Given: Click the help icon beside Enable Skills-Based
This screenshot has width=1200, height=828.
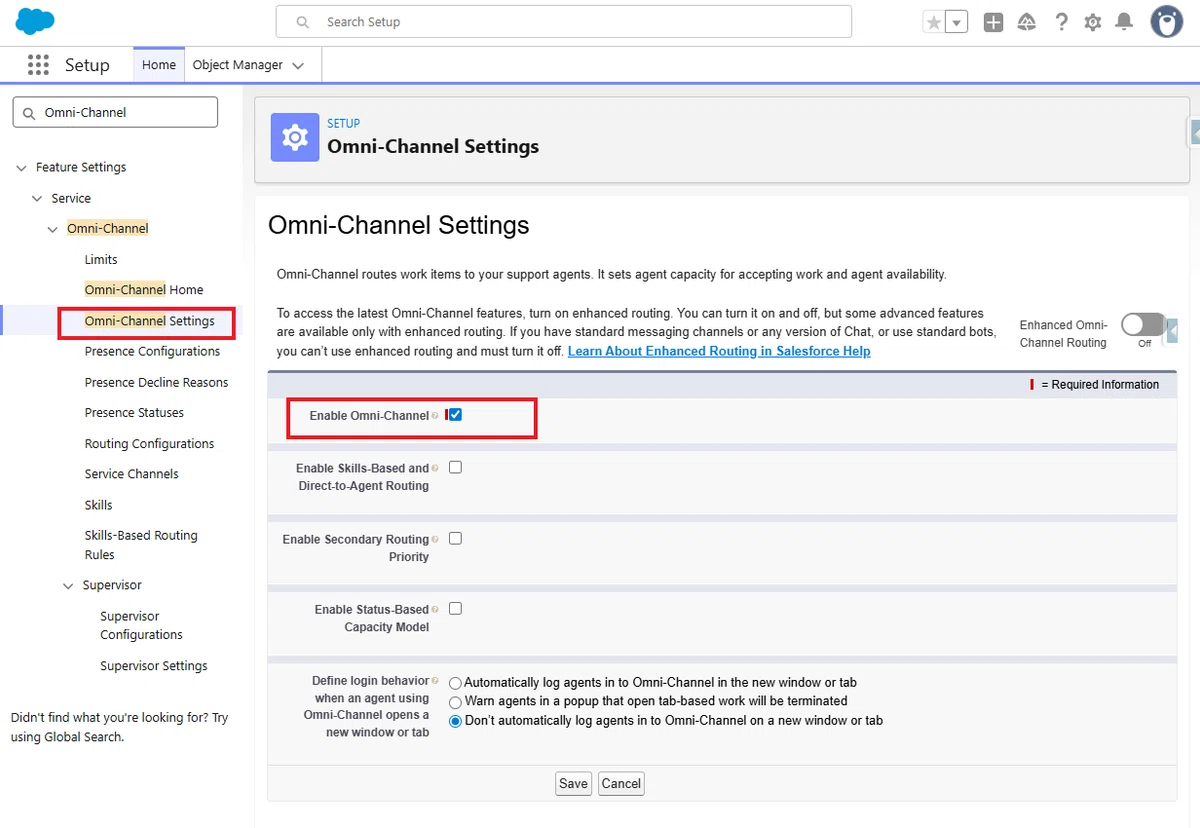Looking at the screenshot, I should [435, 468].
